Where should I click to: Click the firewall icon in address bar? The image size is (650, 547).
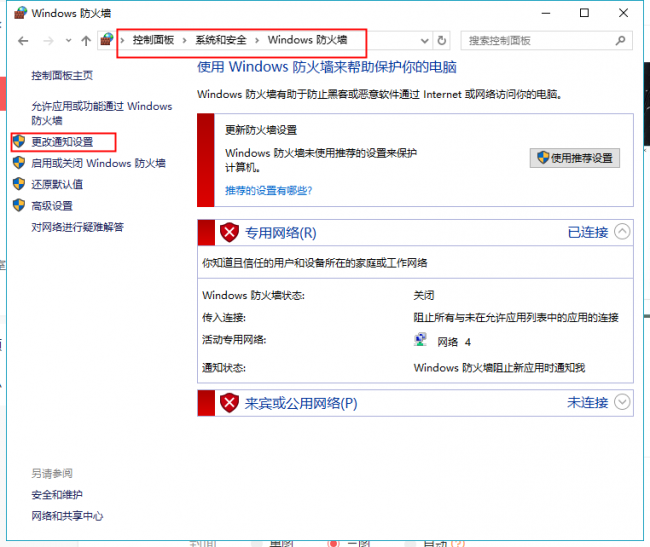pos(107,40)
